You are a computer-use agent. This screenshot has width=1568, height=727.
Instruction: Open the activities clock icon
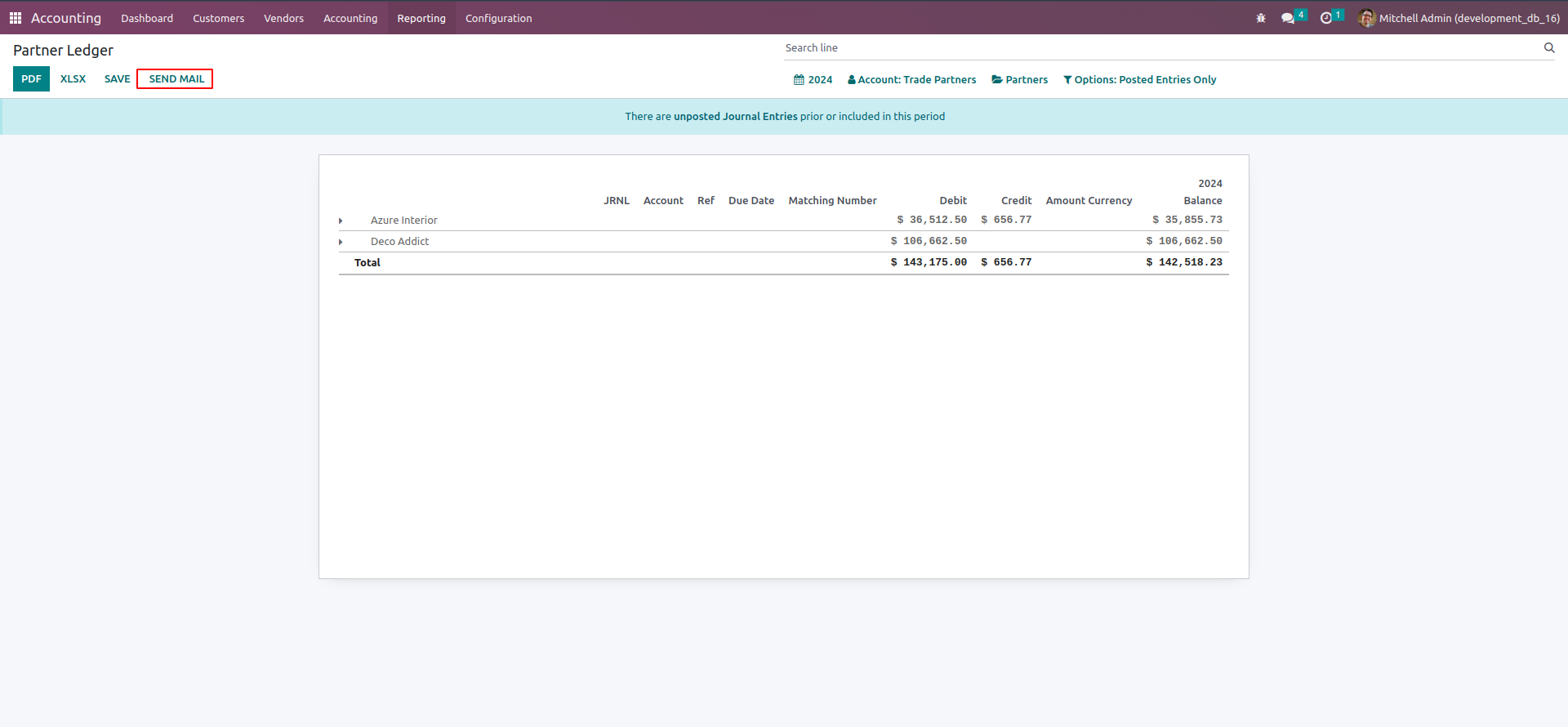point(1326,18)
